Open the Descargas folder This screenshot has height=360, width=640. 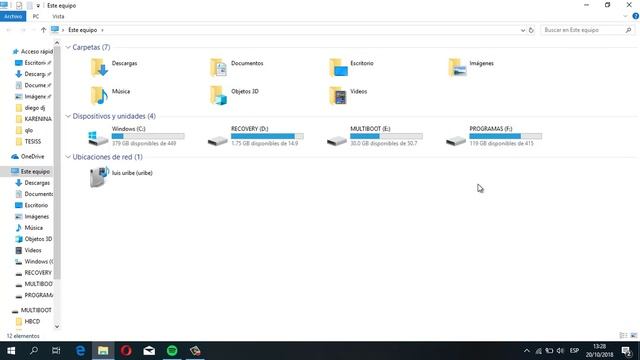click(x=114, y=67)
